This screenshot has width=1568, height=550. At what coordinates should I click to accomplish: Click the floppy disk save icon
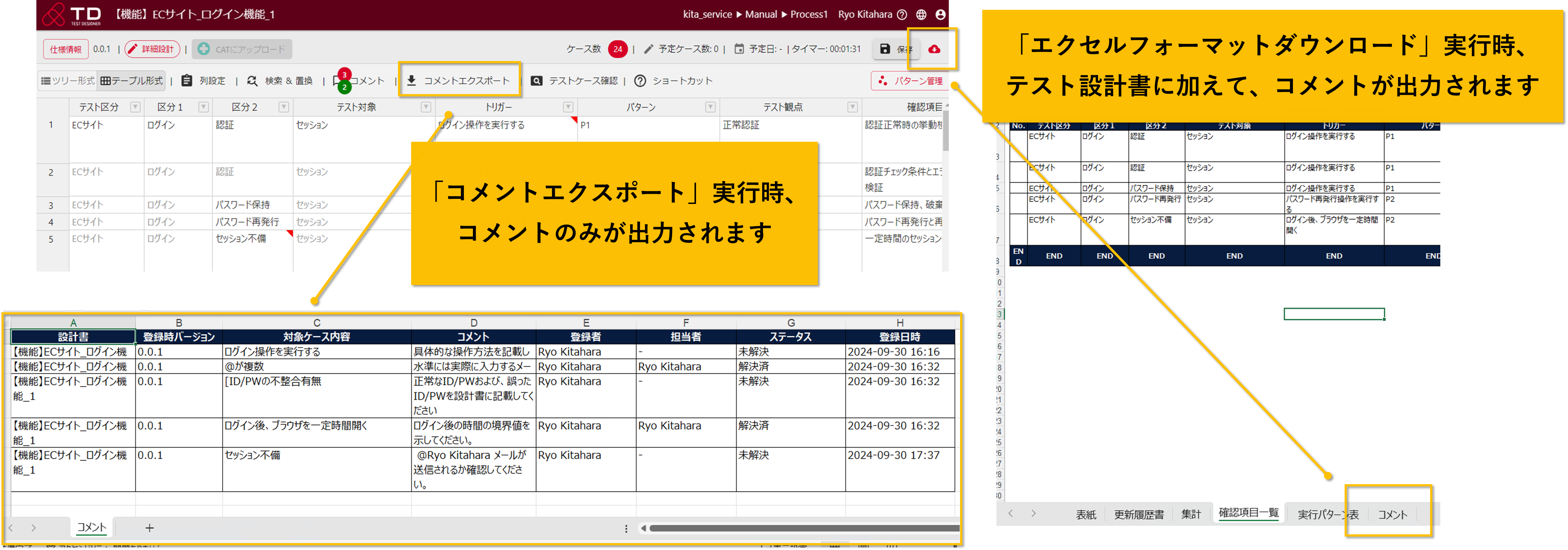click(885, 49)
